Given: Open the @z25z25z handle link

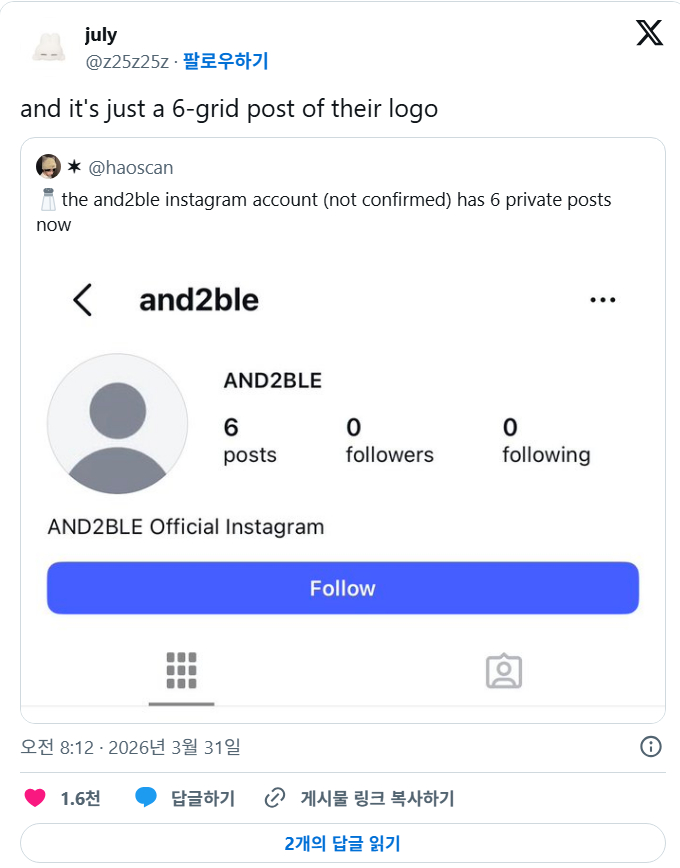Looking at the screenshot, I should [x=127, y=61].
